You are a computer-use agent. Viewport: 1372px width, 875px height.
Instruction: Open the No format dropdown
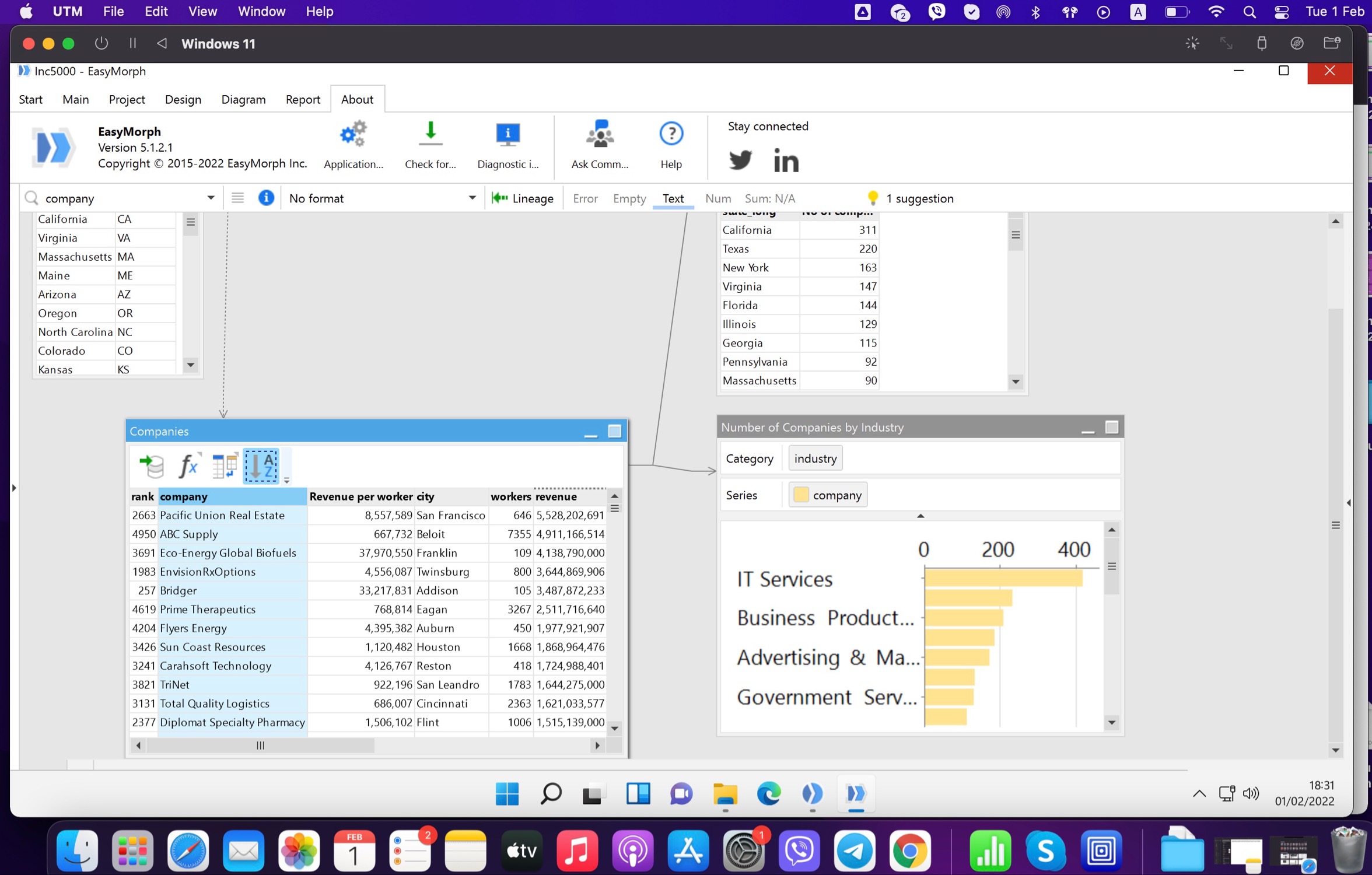472,198
